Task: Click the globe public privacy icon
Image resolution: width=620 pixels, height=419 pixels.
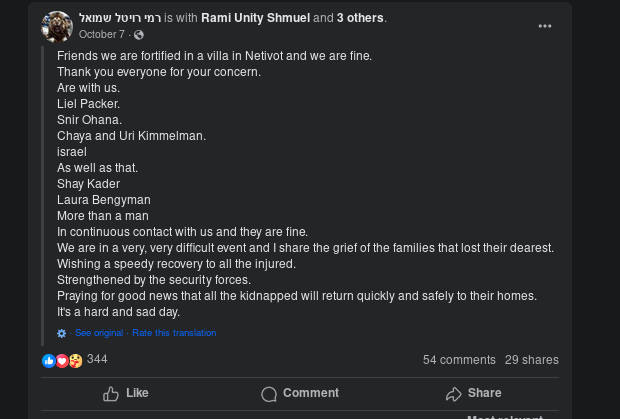Action: point(139,35)
